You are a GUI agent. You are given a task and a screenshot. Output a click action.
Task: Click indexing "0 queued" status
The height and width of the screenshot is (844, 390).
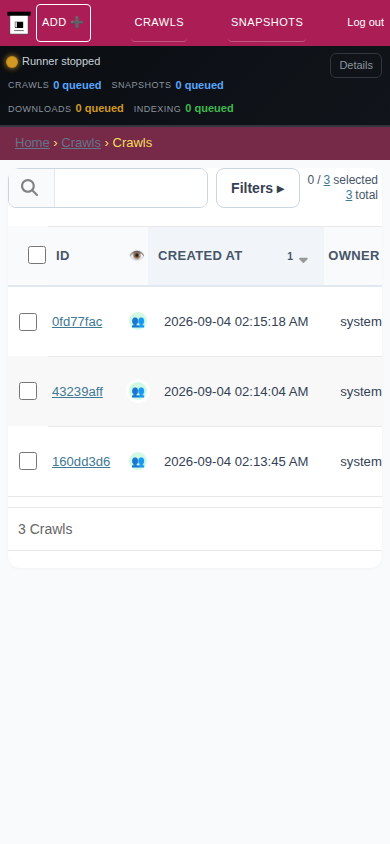[x=209, y=108]
